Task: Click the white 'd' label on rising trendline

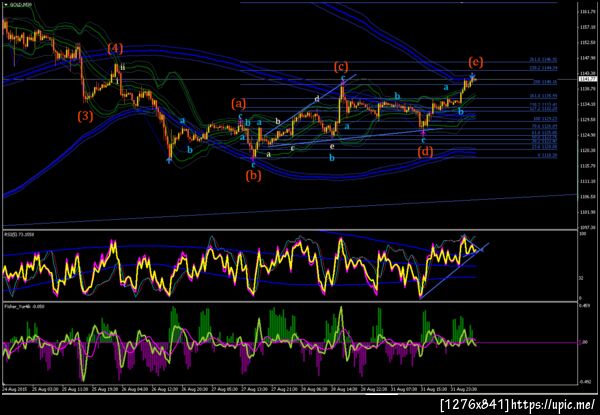Action: (x=317, y=99)
